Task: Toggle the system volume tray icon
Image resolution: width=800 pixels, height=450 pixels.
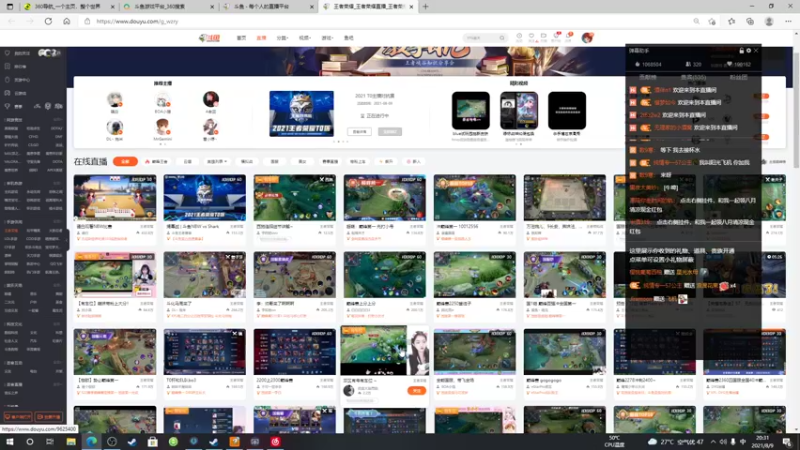Action: click(723, 442)
